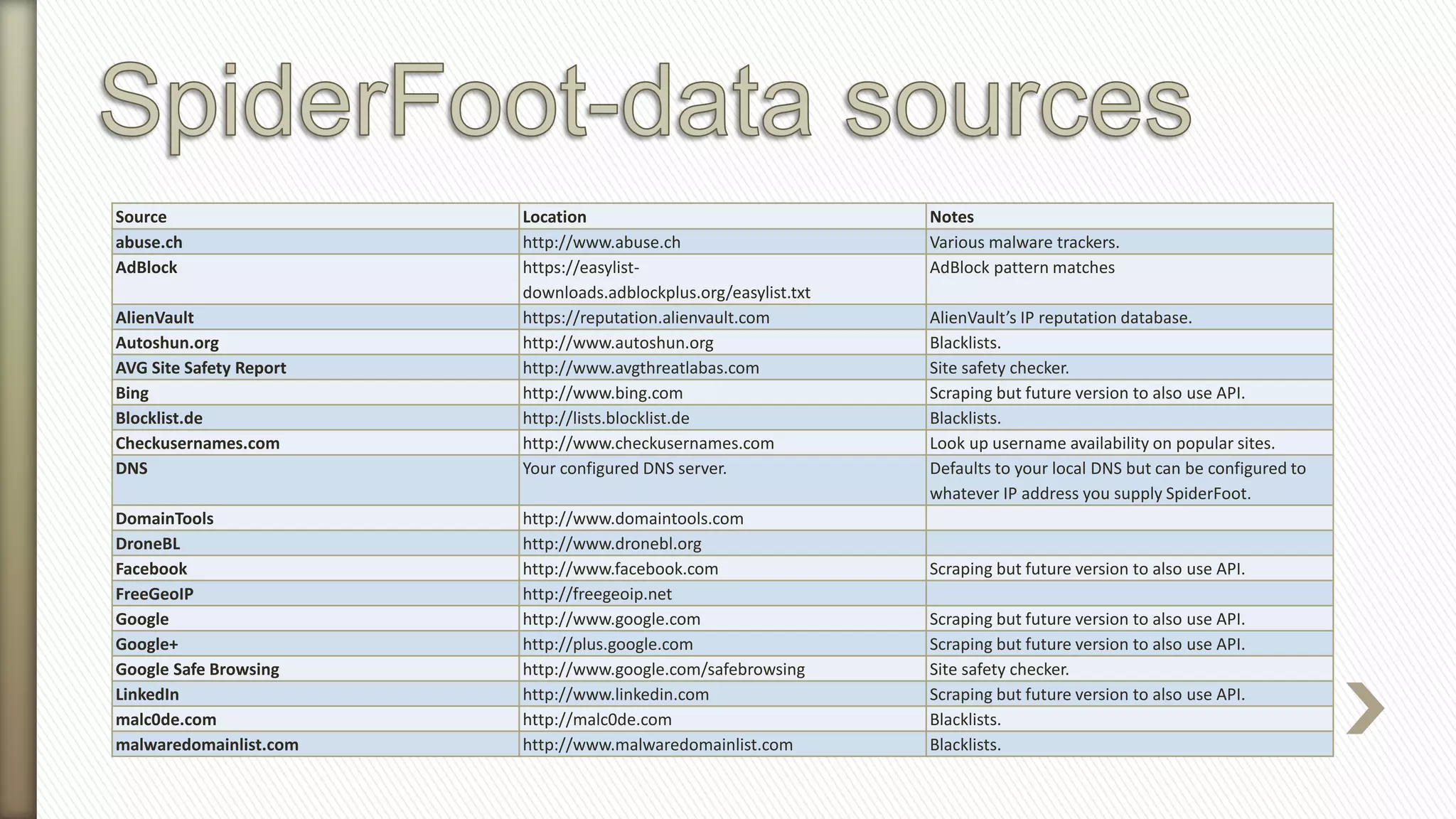The image size is (1456, 819).
Task: Click the next slide chevron arrow
Action: [1366, 708]
